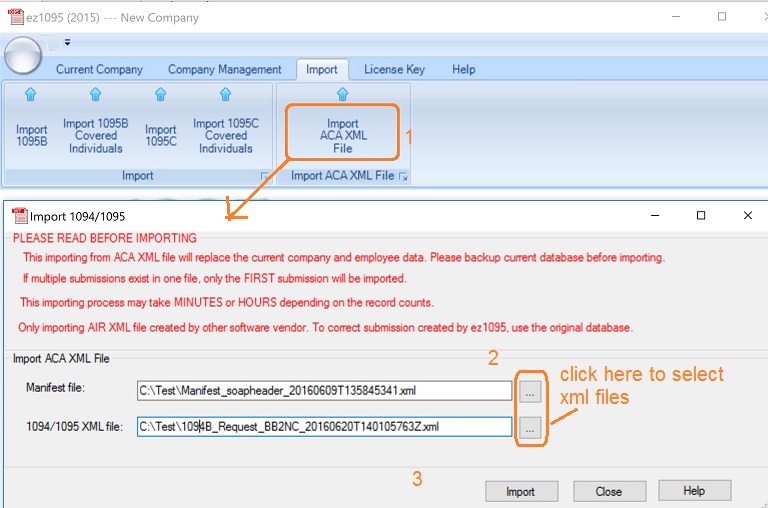This screenshot has height=508, width=768.
Task: Go to the Help ribbon tab
Action: pos(463,69)
